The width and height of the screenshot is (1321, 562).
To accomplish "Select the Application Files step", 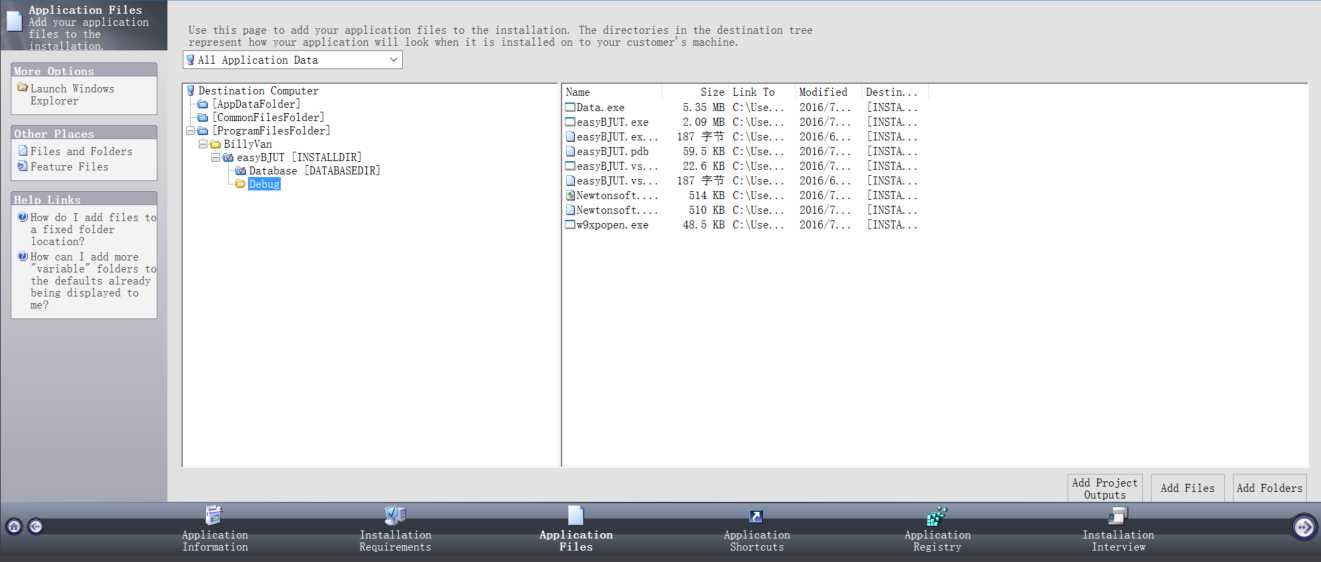I will tap(576, 529).
